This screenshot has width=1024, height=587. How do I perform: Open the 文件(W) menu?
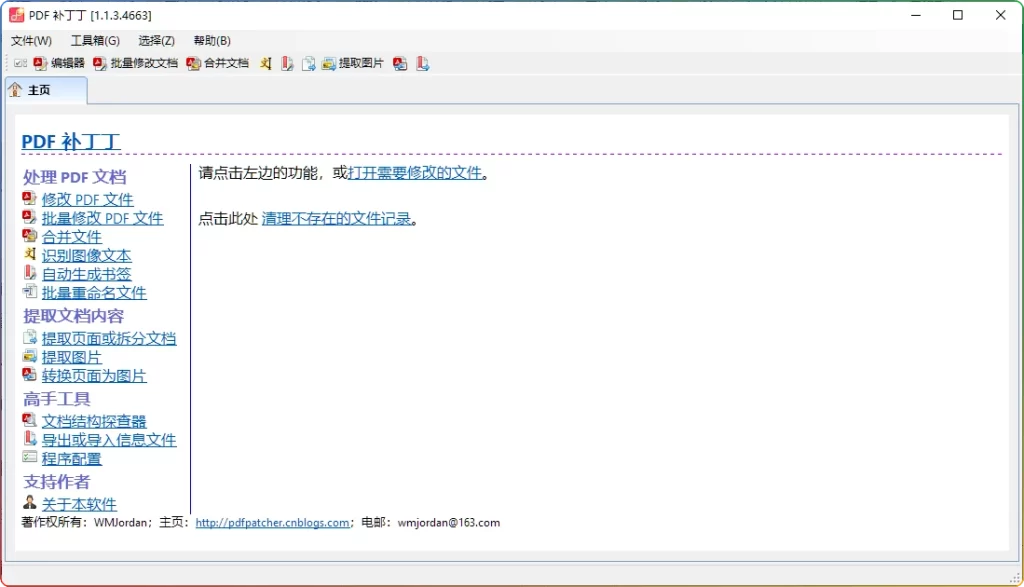point(31,40)
